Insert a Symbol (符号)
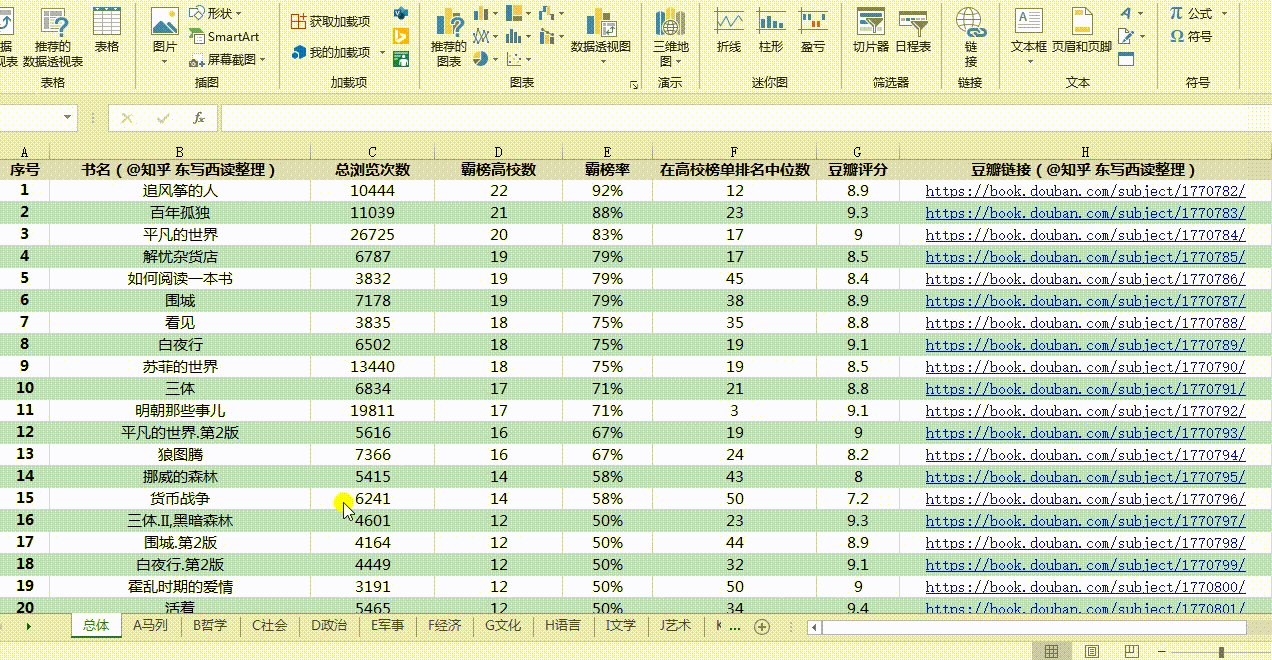This screenshot has height=660, width=1272. pyautogui.click(x=1190, y=36)
